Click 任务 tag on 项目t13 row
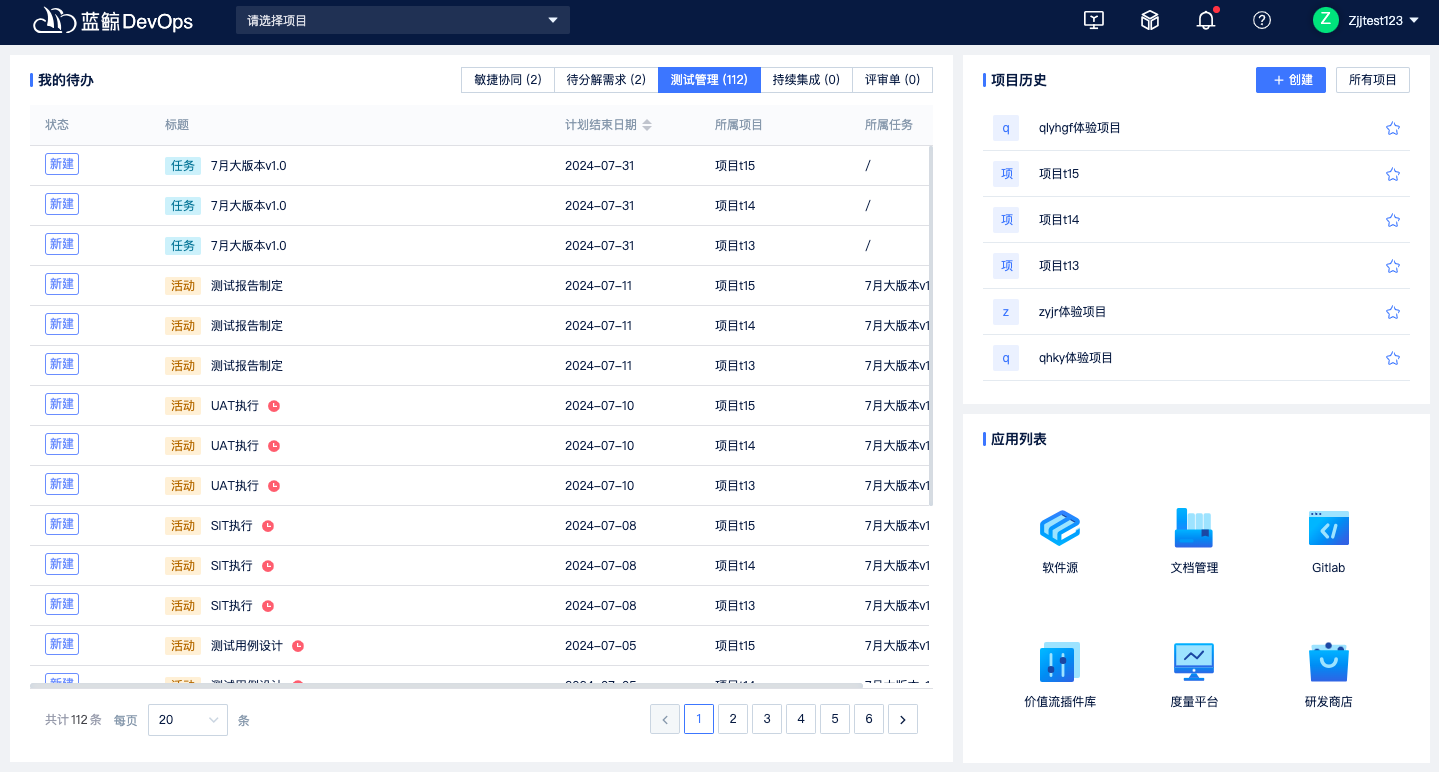1439x772 pixels. pyautogui.click(x=183, y=246)
